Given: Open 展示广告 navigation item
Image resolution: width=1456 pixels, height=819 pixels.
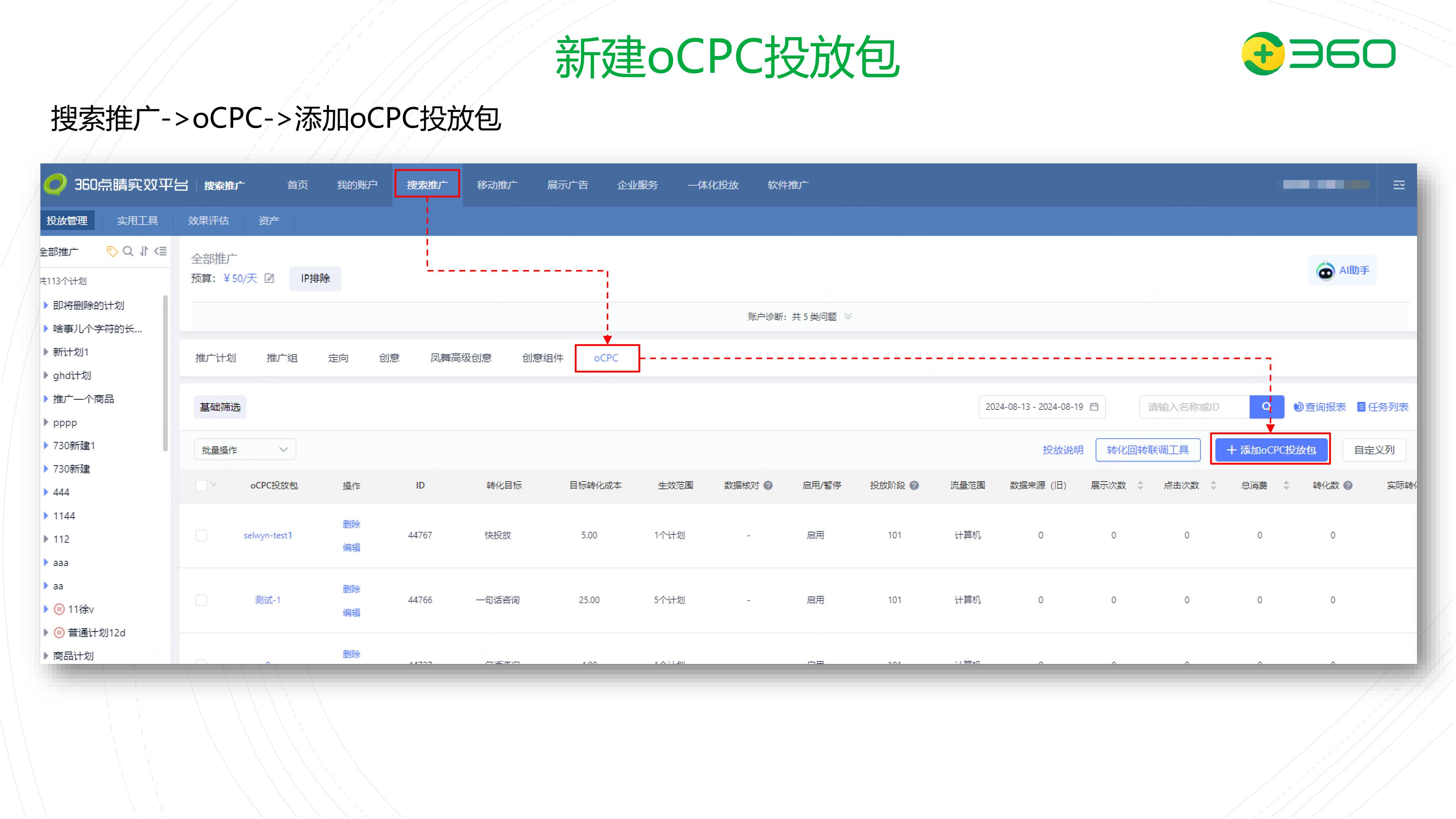Looking at the screenshot, I should pos(567,185).
